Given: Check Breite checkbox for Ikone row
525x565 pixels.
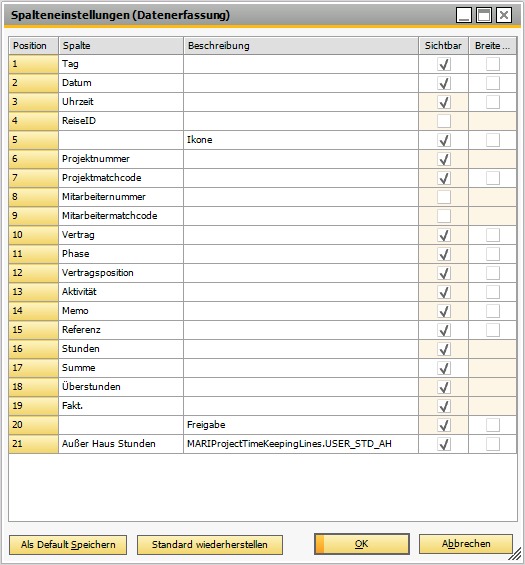Looking at the screenshot, I should (493, 140).
